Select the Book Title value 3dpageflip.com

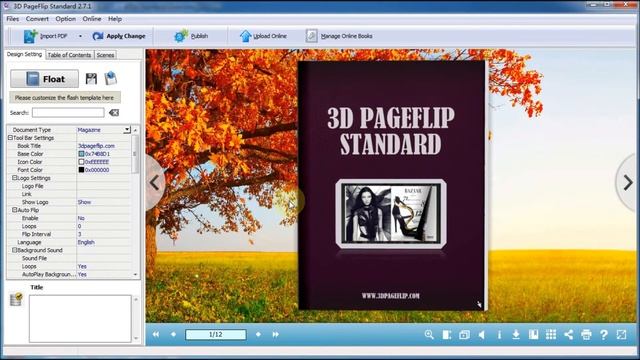click(x=96, y=146)
